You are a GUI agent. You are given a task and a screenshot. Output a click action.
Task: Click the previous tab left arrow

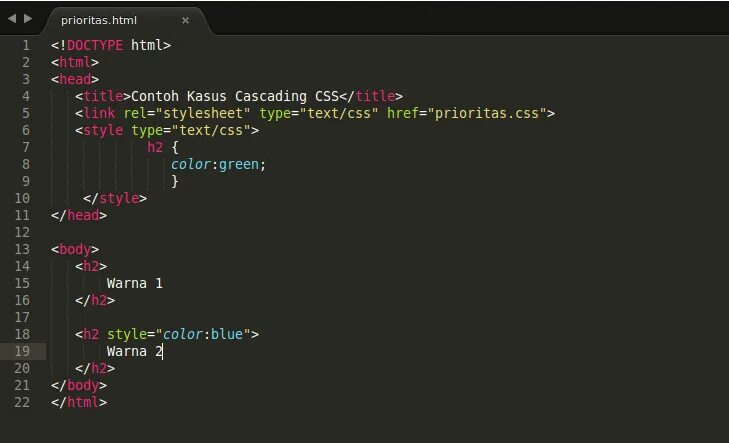(12, 19)
